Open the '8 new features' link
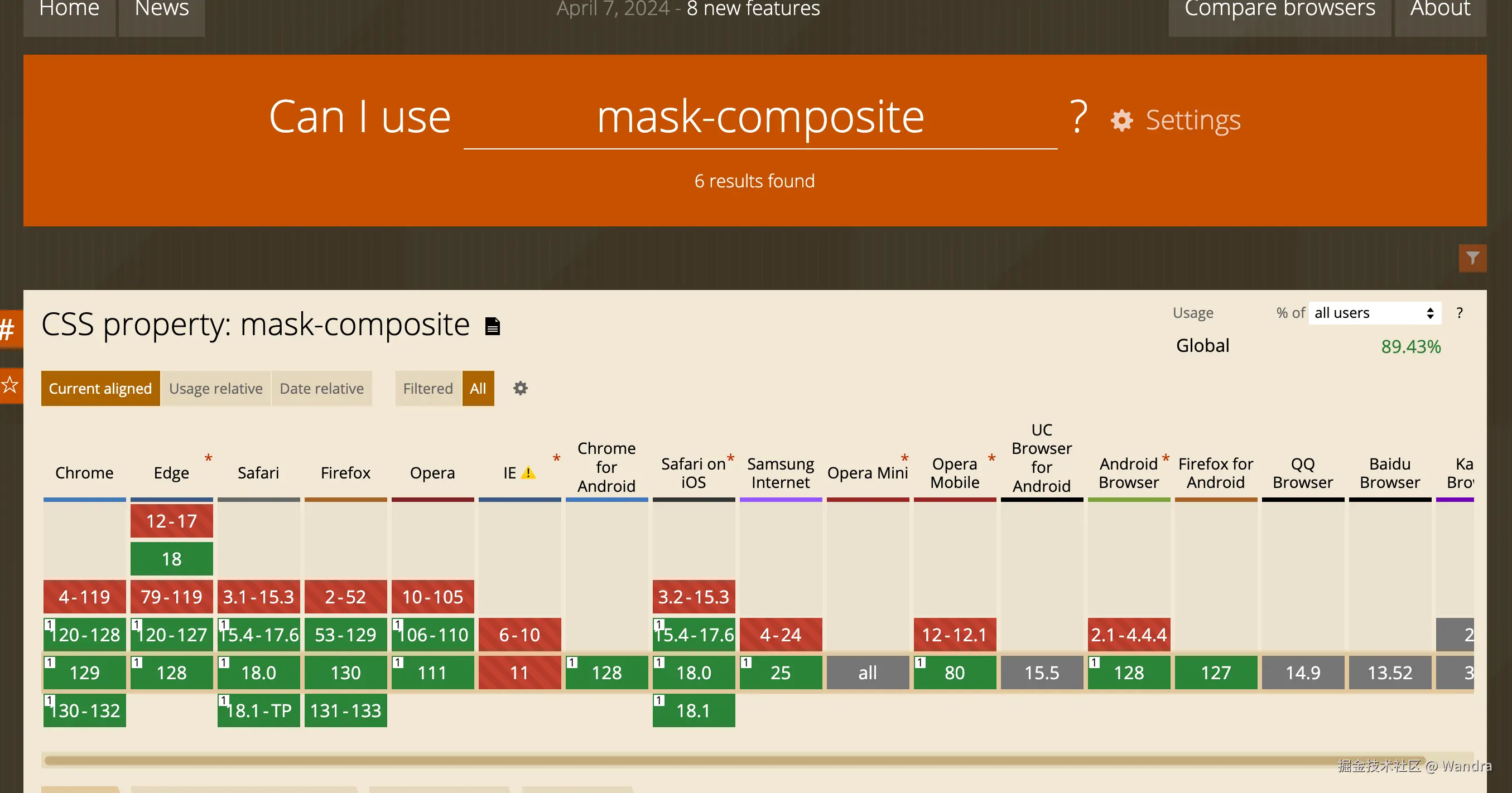Viewport: 1512px width, 793px height. 753,9
